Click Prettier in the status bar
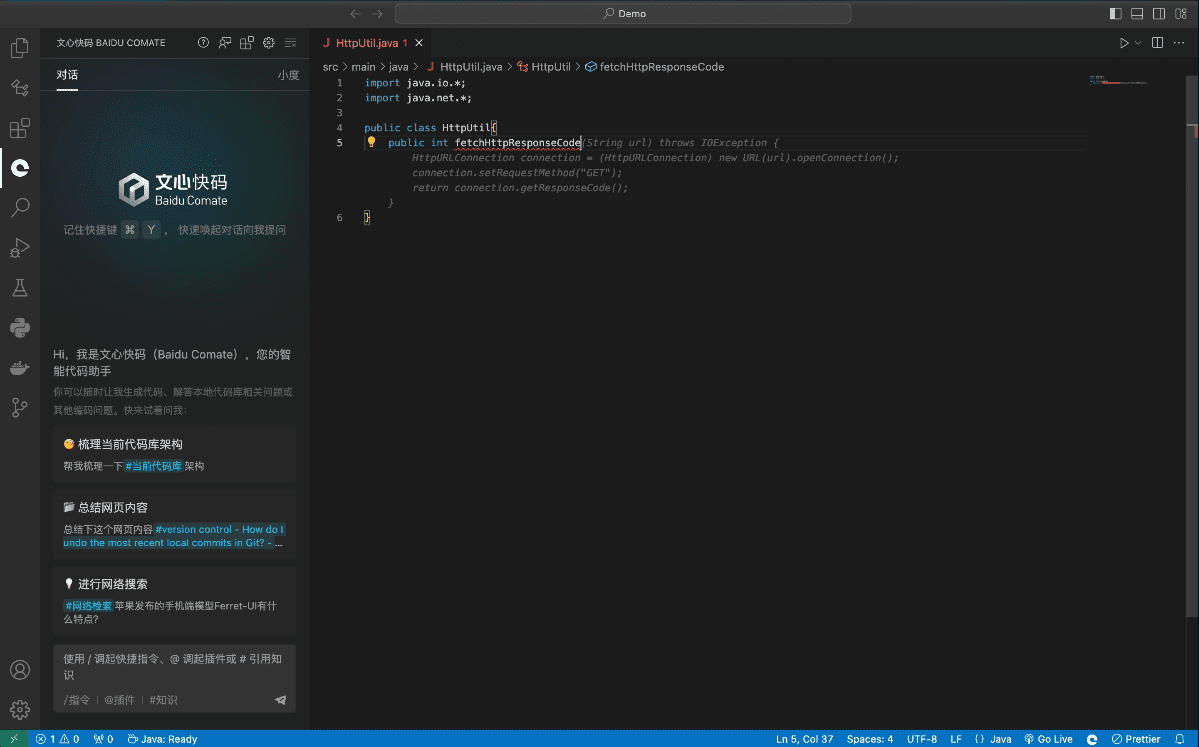This screenshot has width=1199, height=747. (1136, 739)
